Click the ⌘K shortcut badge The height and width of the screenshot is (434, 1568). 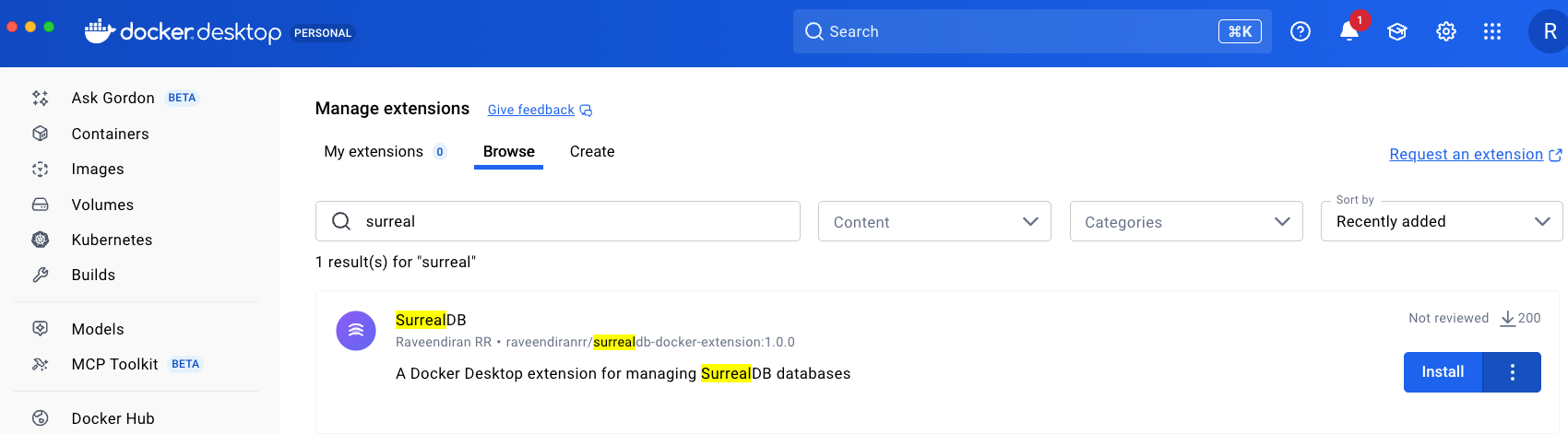click(x=1240, y=31)
